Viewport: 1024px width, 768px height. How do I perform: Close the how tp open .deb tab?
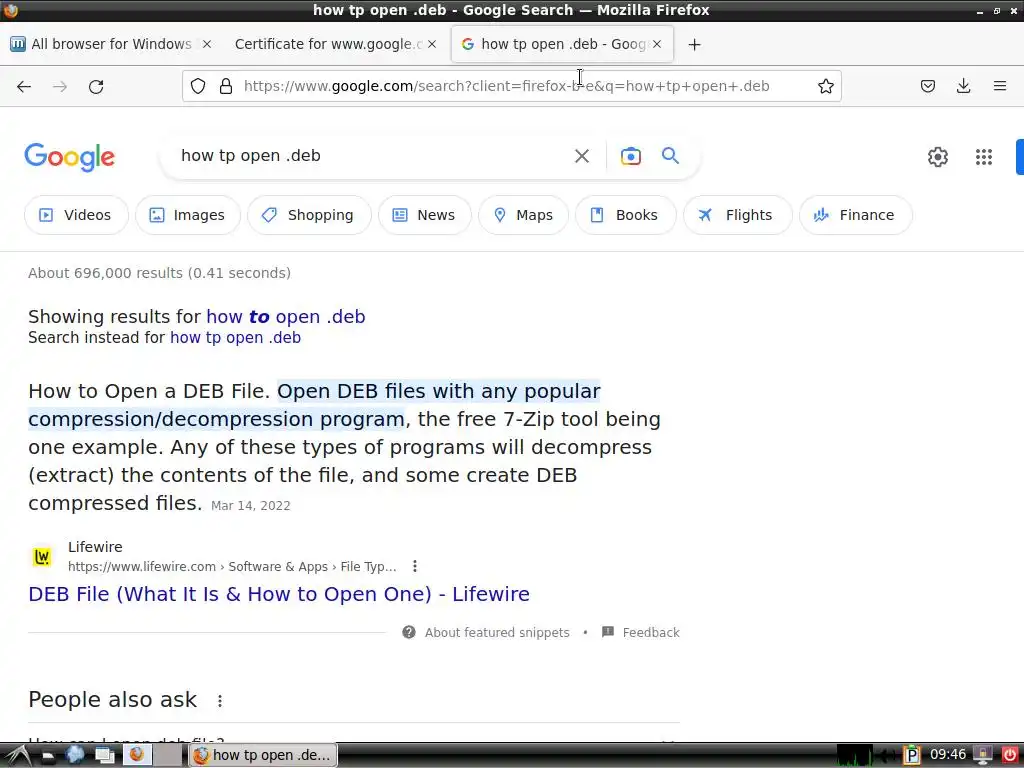tap(657, 44)
